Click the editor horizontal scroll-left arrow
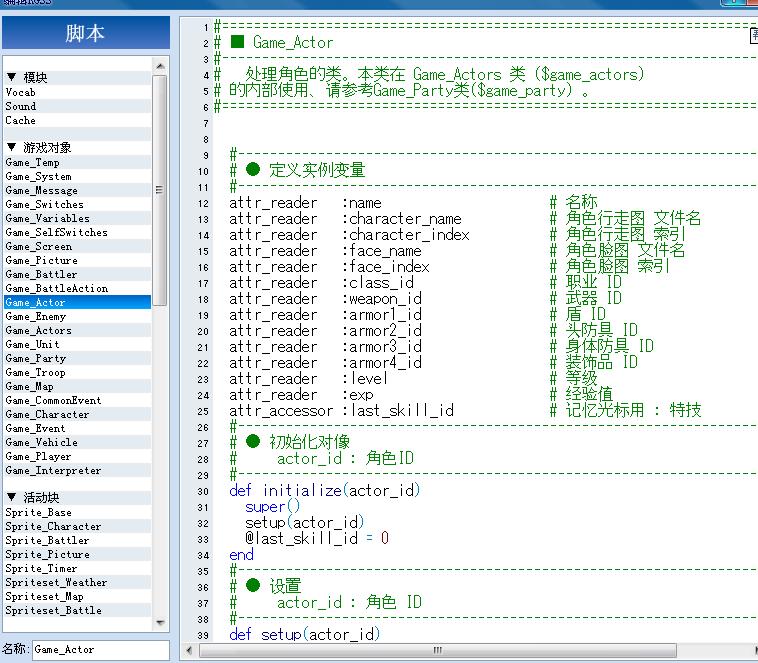This screenshot has height=663, width=758. click(x=189, y=650)
